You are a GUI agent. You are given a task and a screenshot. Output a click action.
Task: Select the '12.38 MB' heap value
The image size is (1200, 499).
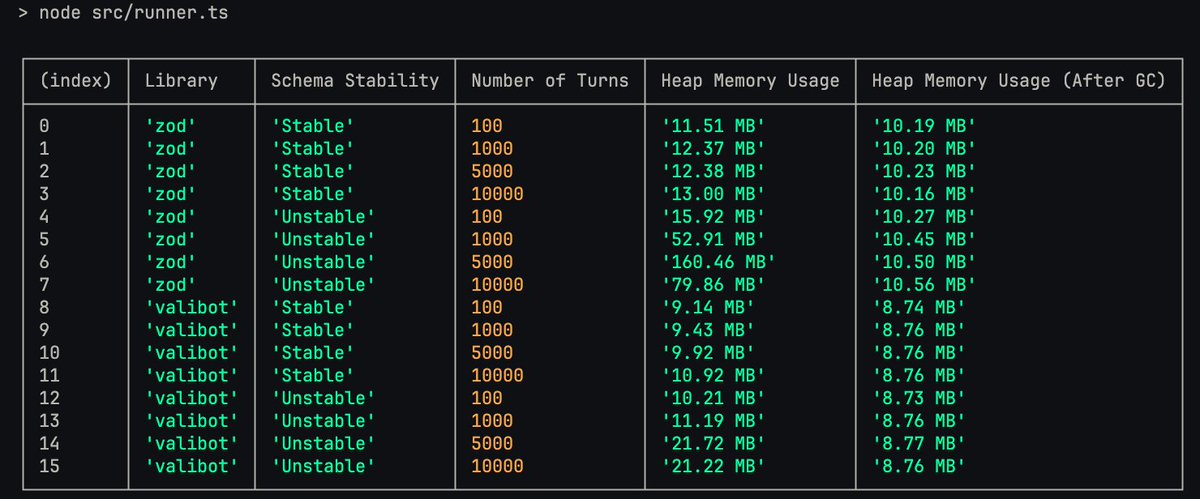[713, 171]
